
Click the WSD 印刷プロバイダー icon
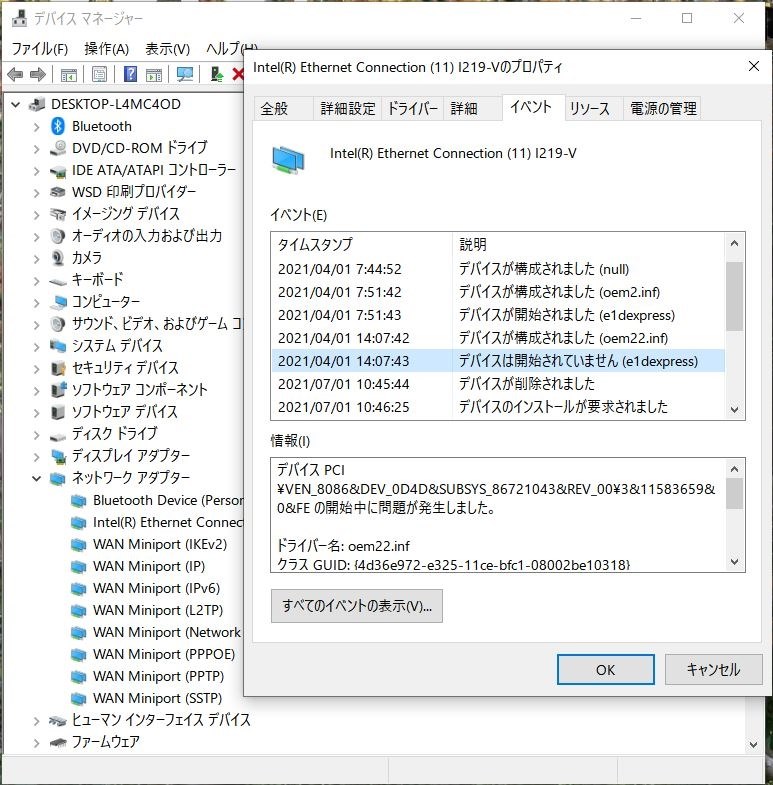[x=58, y=192]
